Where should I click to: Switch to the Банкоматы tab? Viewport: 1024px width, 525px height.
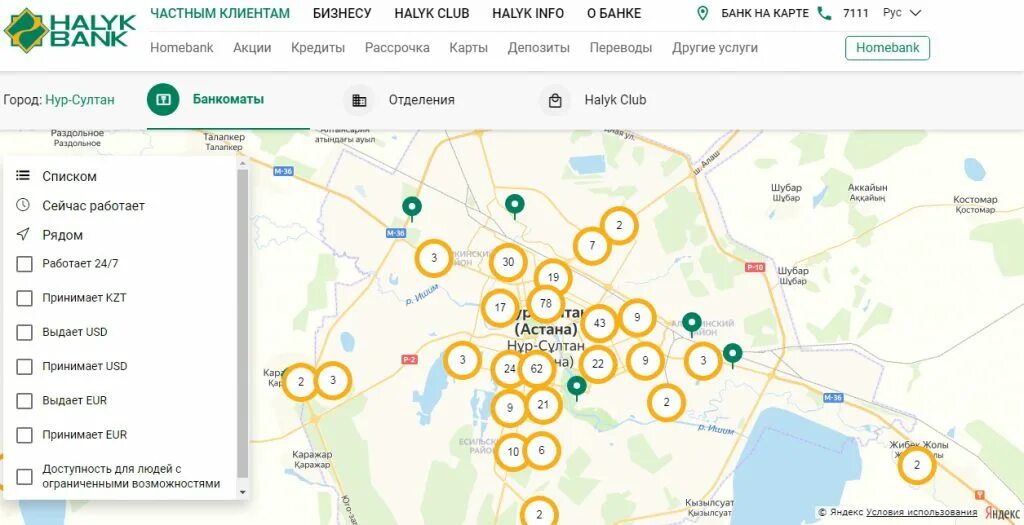pos(229,100)
